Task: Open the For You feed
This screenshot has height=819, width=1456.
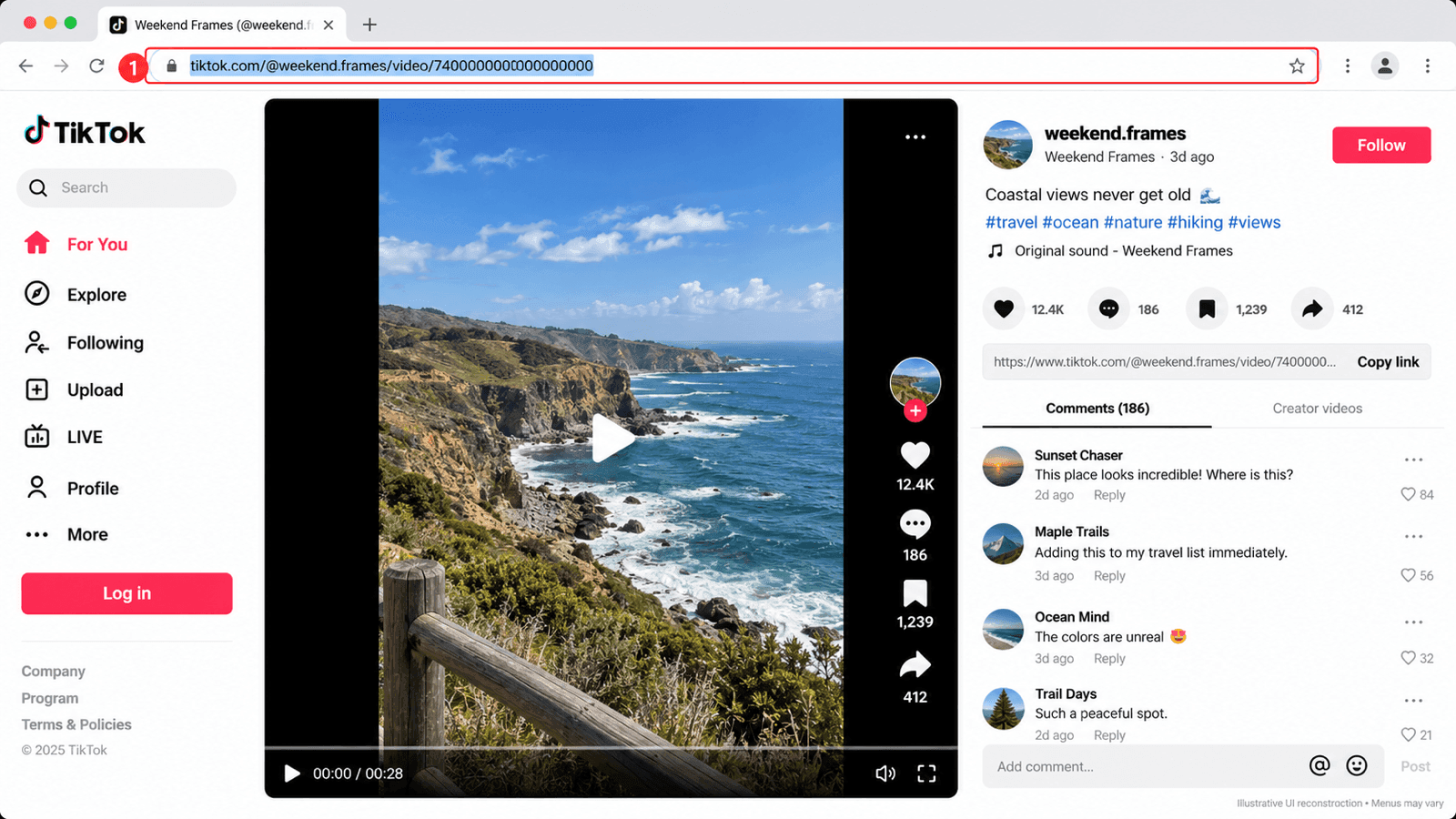Action: tap(76, 244)
